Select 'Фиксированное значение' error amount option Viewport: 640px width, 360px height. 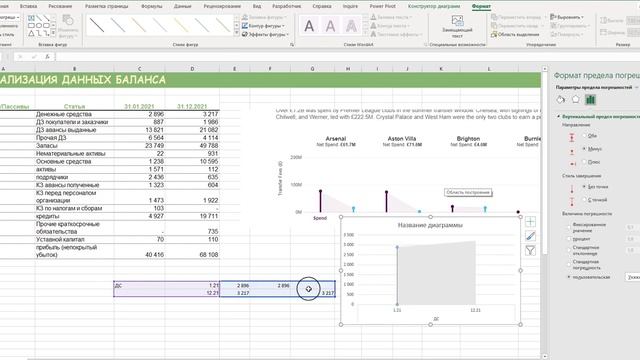coord(569,227)
